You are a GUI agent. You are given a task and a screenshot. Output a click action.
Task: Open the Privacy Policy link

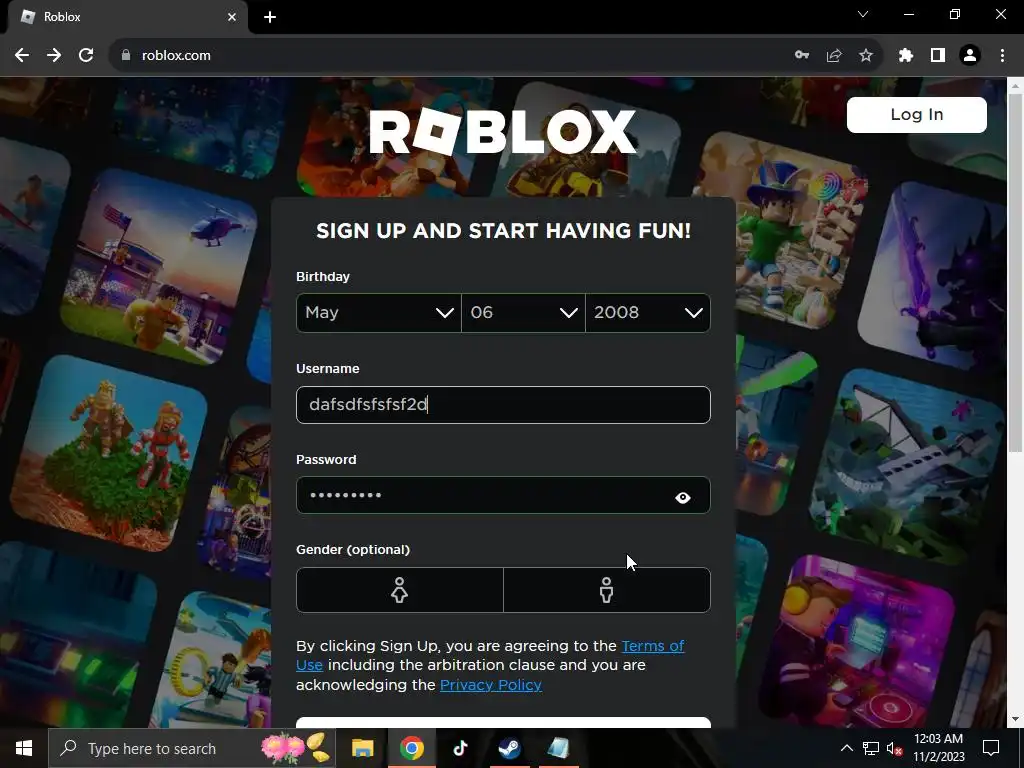(490, 685)
